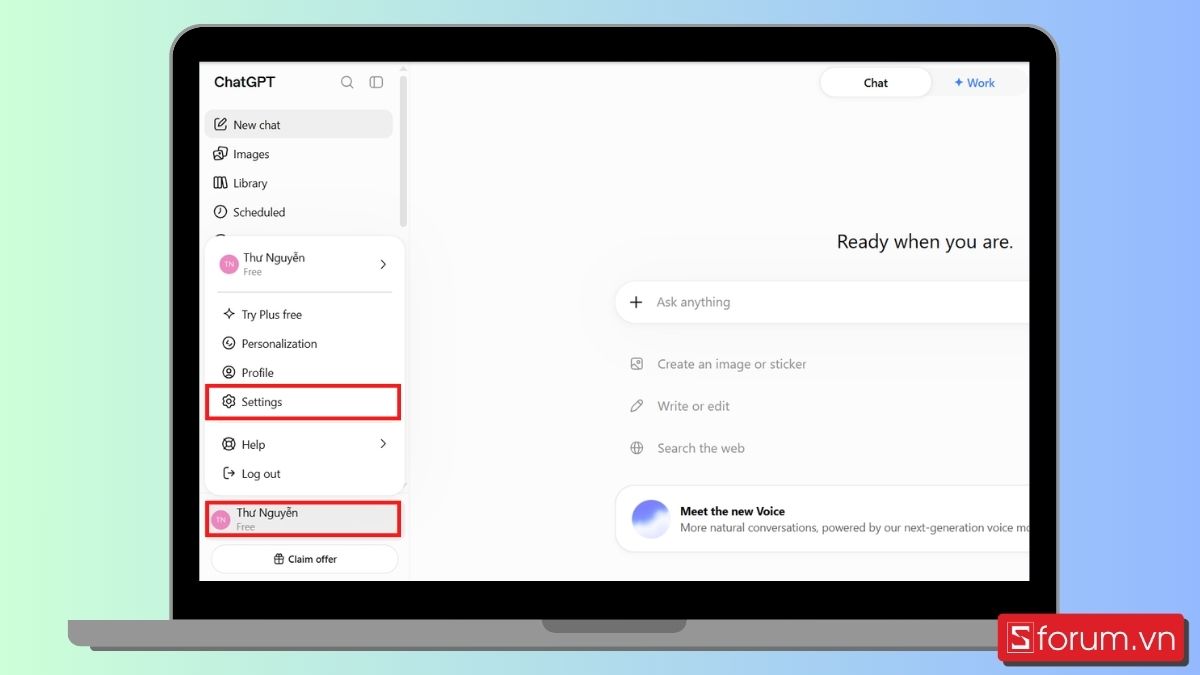
Task: Click the Personalization icon
Action: click(229, 343)
